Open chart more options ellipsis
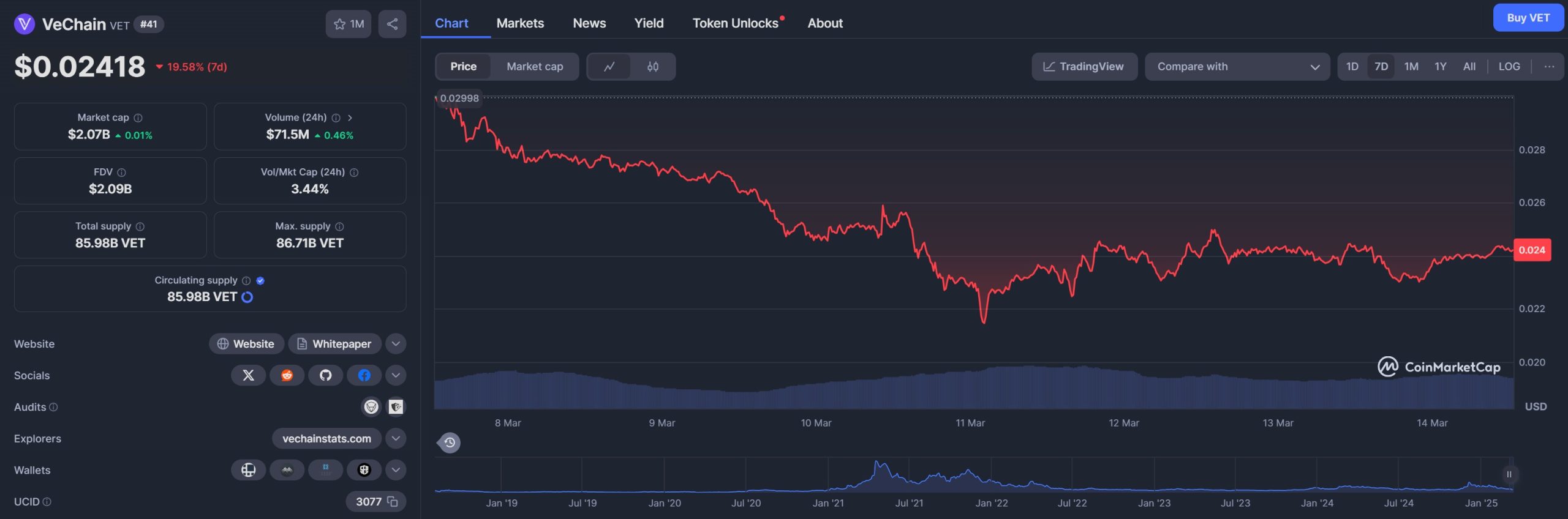The height and width of the screenshot is (519, 1568). 1549,67
